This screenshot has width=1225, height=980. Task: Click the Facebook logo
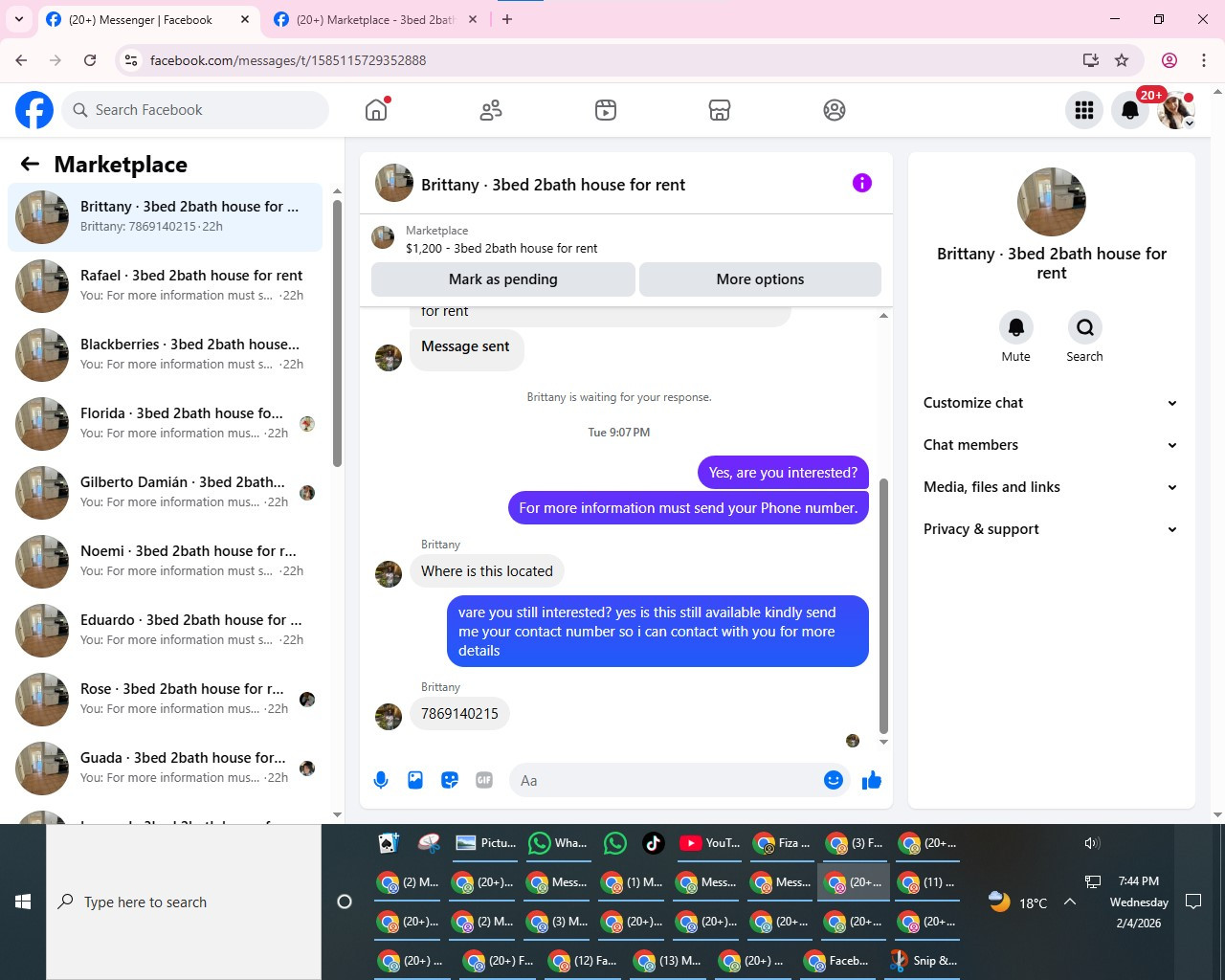click(34, 110)
